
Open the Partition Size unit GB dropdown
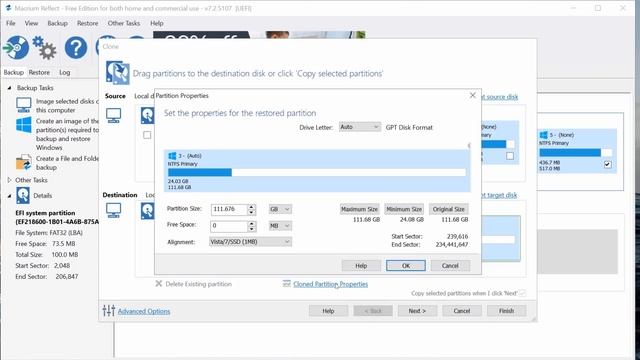point(280,209)
